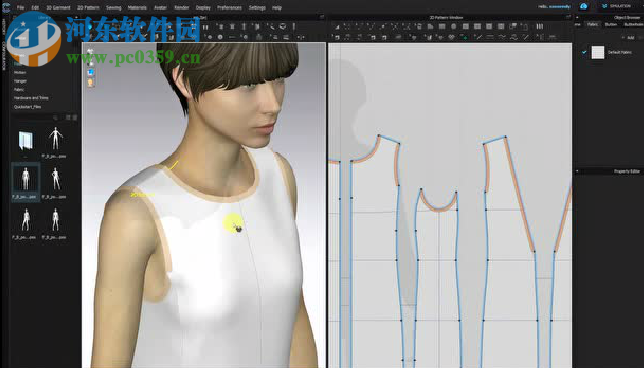This screenshot has height=368, width=644.
Task: Select the T-pose avatar thumbnail
Action: pos(55,138)
